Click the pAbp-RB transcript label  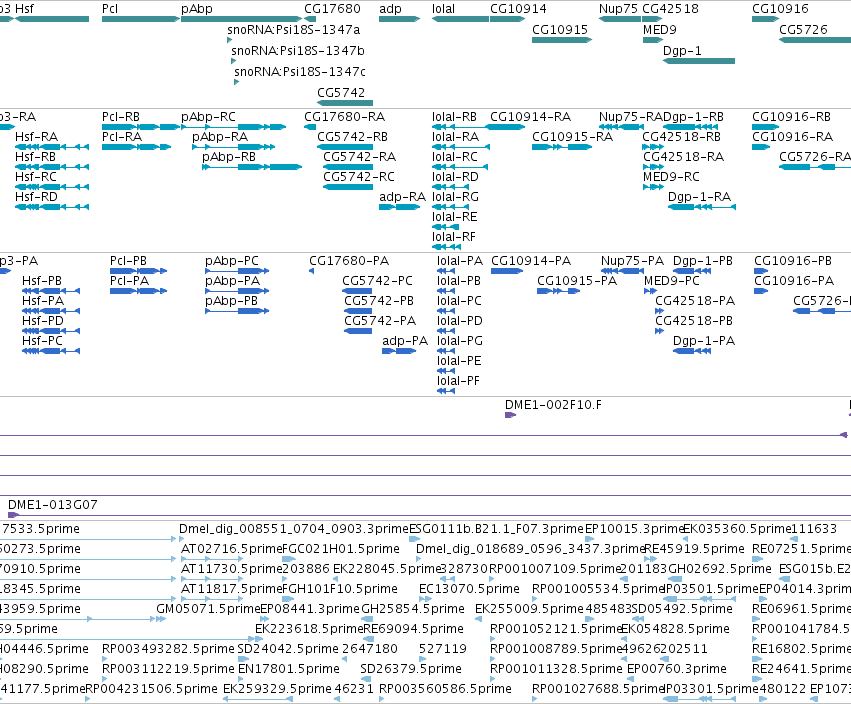[x=229, y=157]
